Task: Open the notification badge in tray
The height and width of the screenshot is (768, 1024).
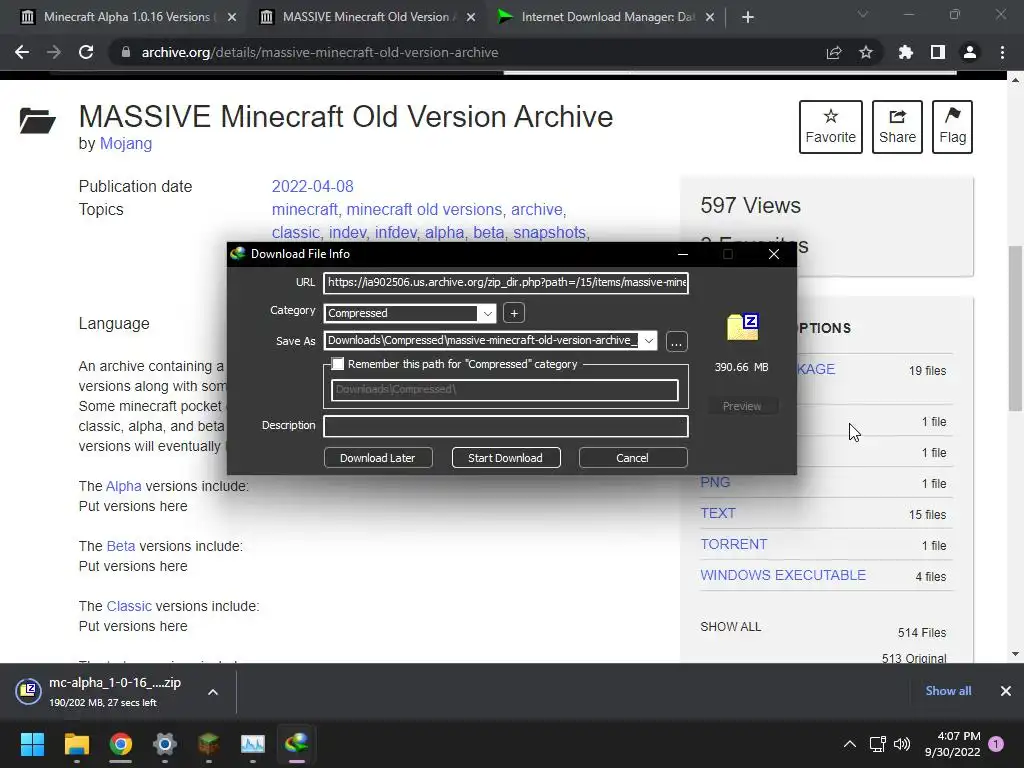Action: 996,744
